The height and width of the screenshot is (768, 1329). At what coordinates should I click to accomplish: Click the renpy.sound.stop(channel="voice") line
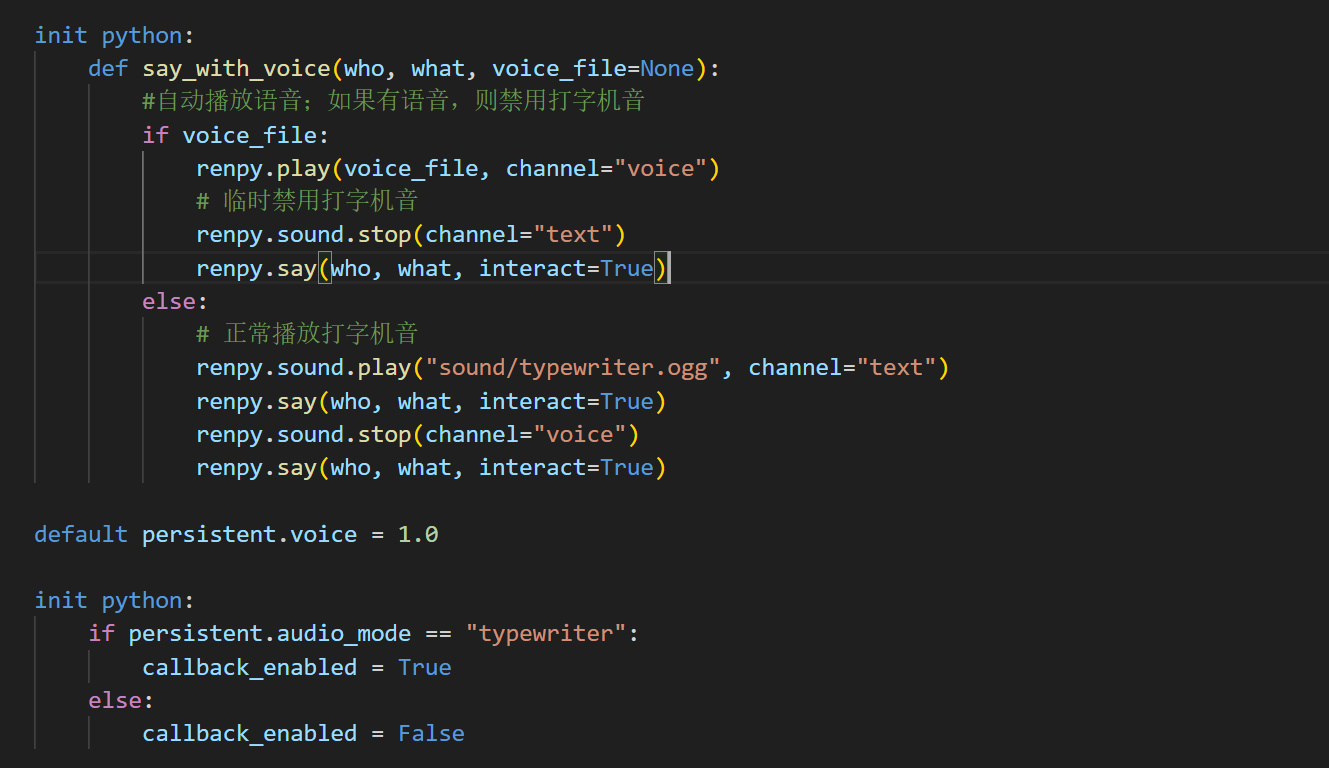point(417,434)
